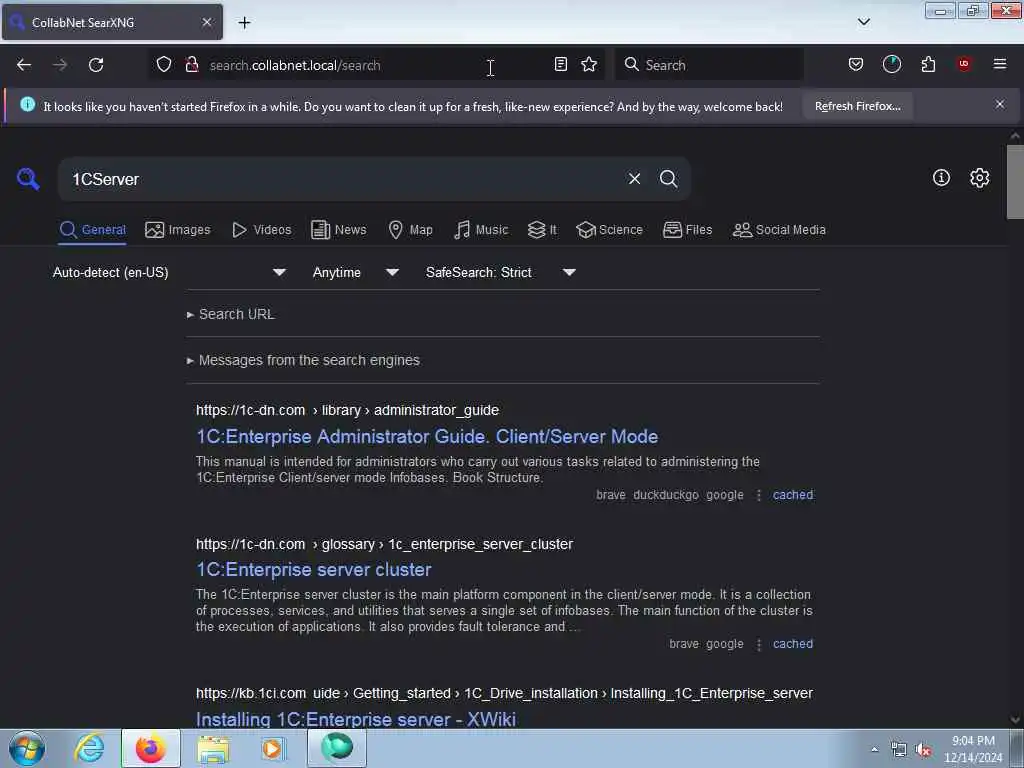This screenshot has width=1024, height=768.
Task: Open the SearXNG about info icon
Action: pos(941,178)
